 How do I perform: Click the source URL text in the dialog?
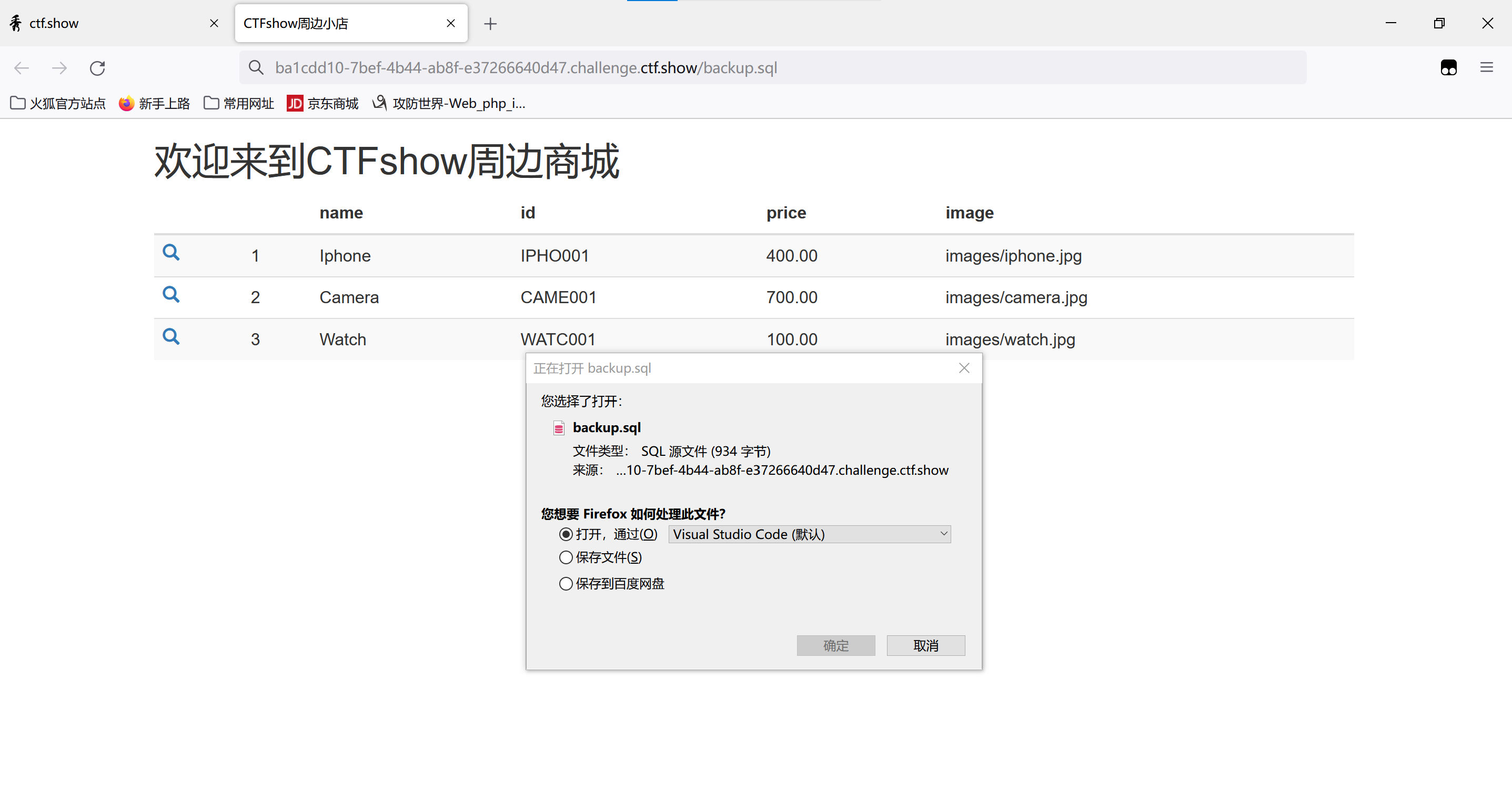(x=782, y=470)
